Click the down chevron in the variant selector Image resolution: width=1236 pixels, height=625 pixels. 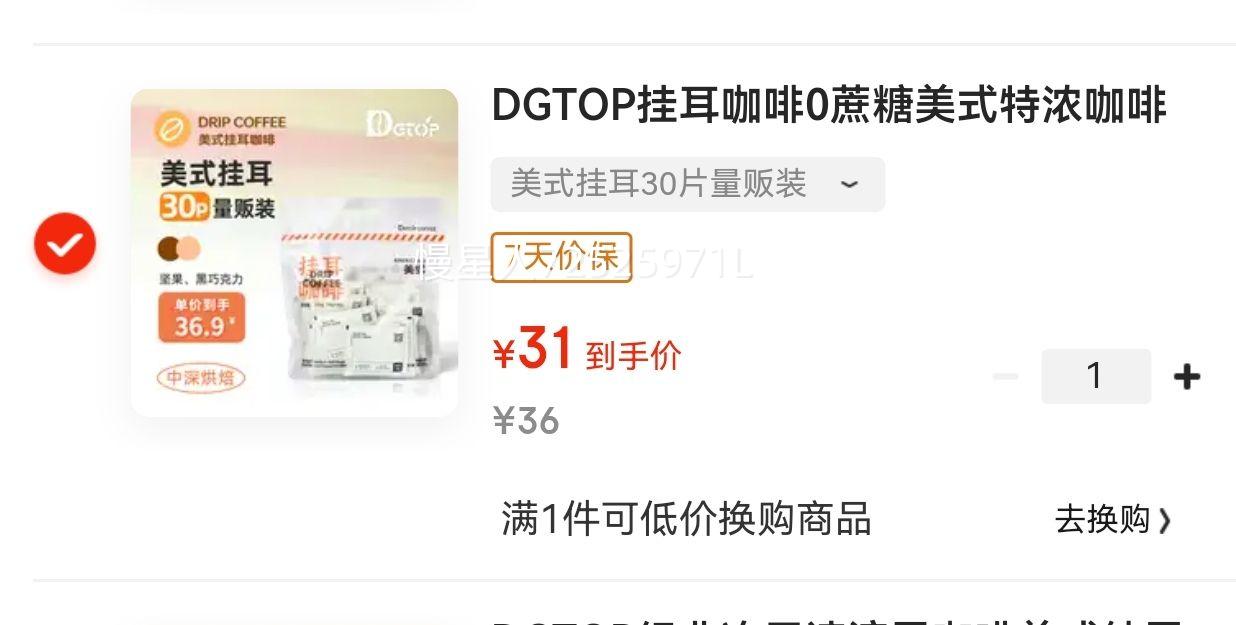click(x=849, y=185)
